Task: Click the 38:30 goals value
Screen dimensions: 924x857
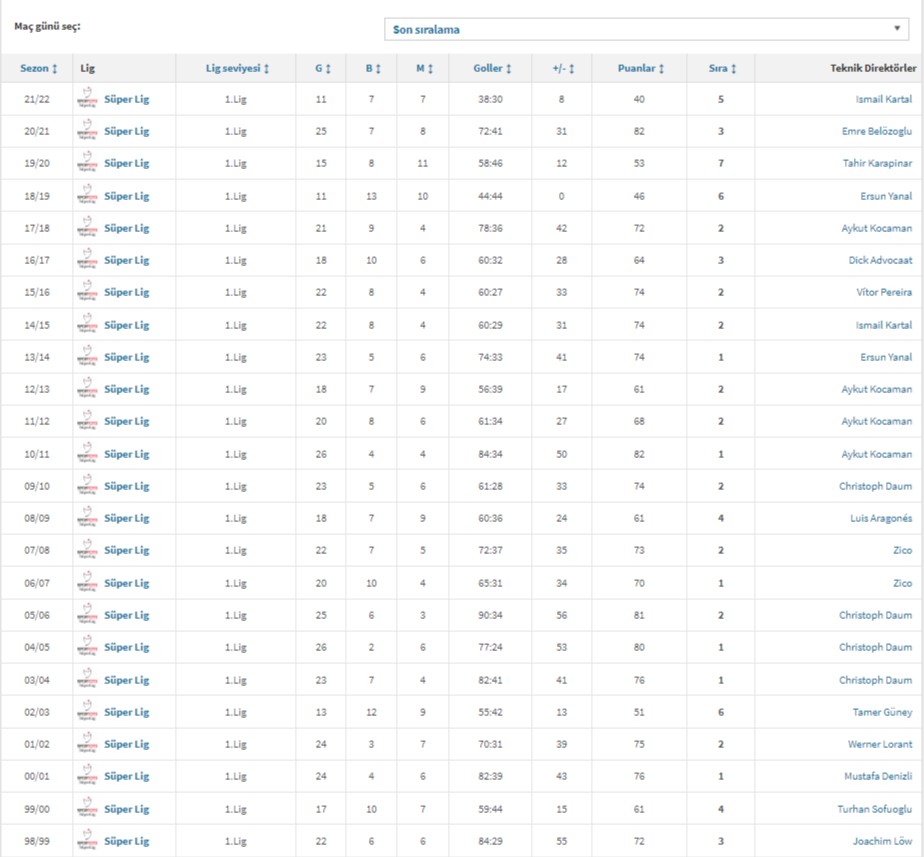Action: [490, 98]
